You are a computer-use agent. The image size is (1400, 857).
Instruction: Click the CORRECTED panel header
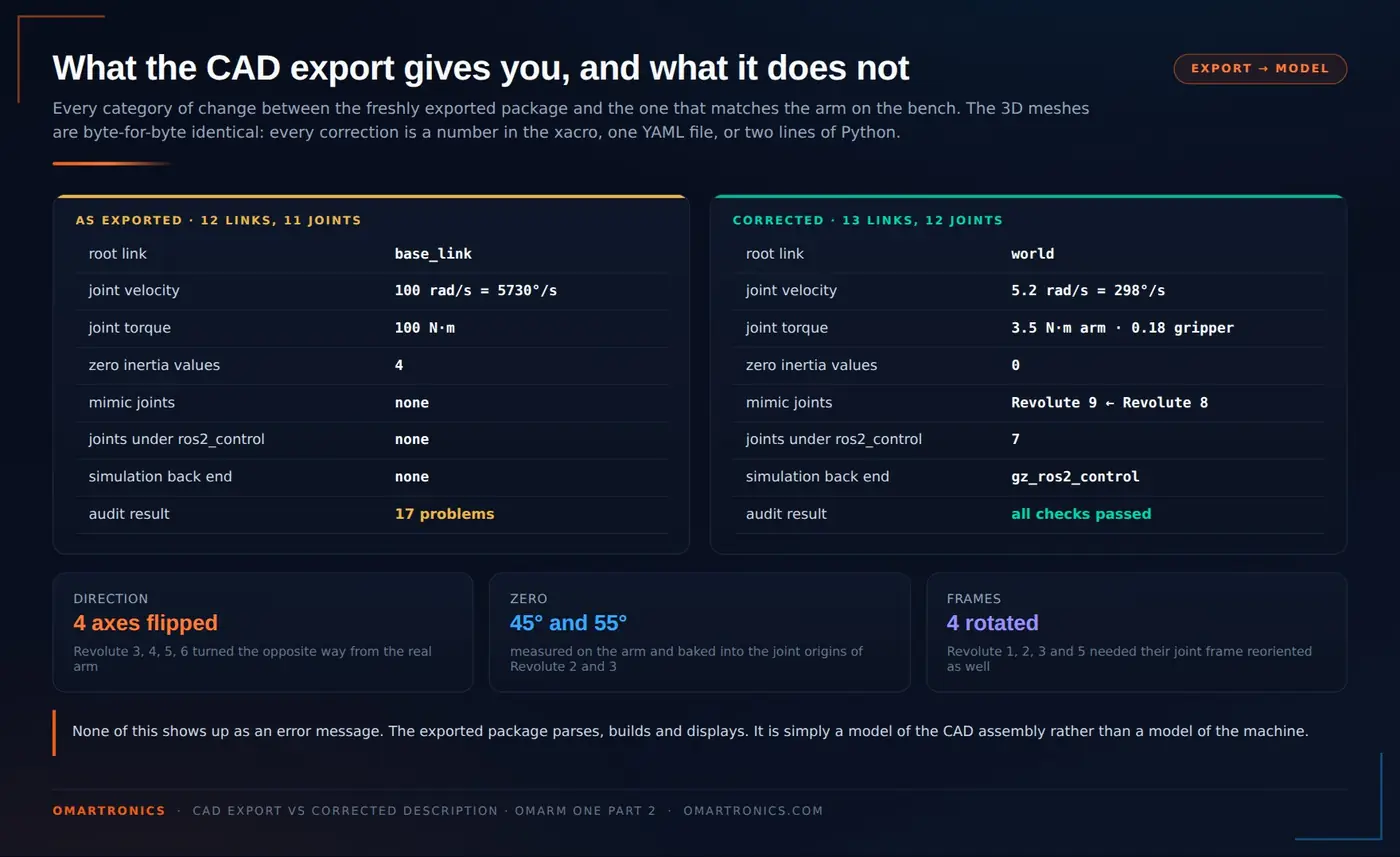coord(867,220)
